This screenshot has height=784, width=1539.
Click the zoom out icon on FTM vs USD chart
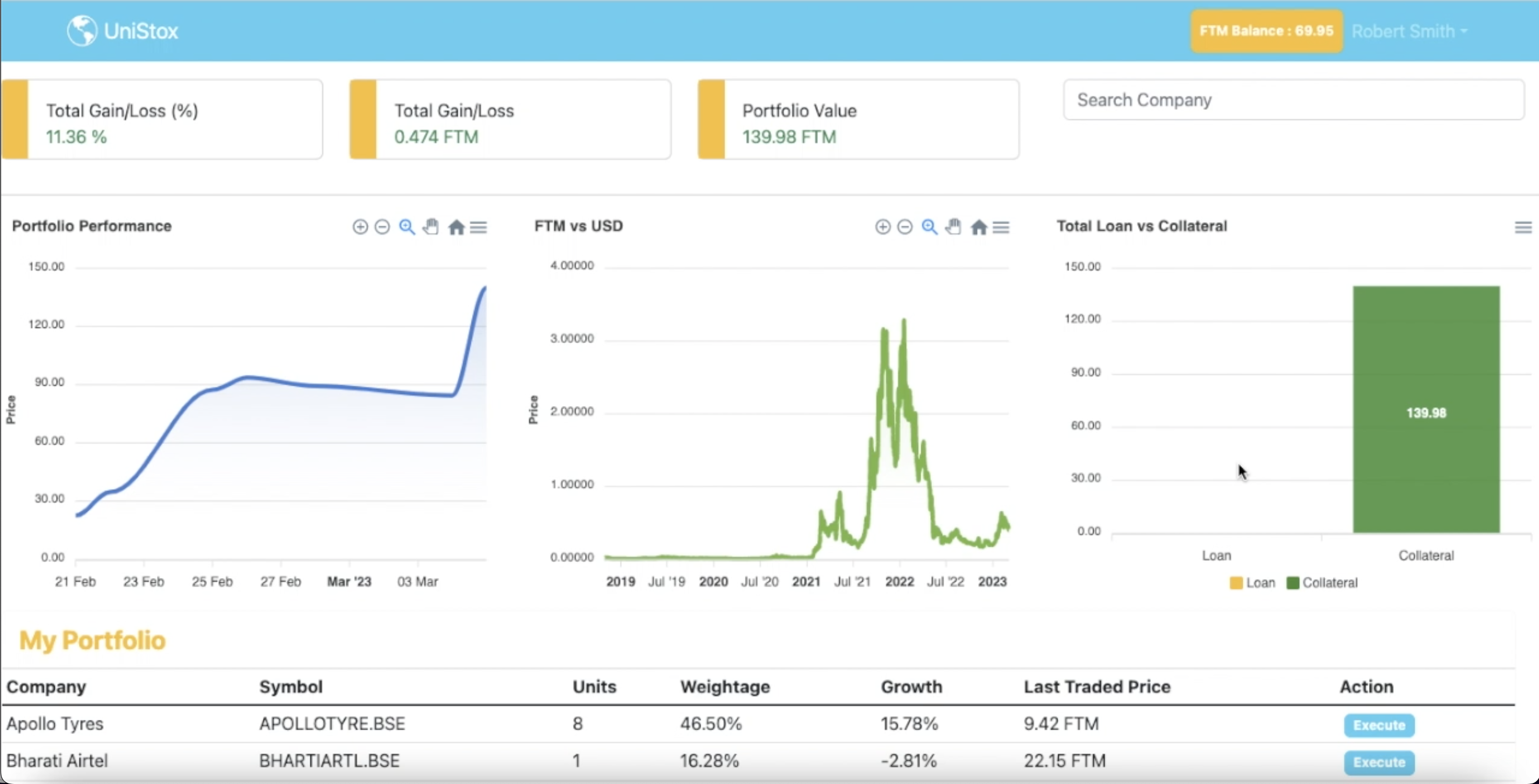[905, 227]
